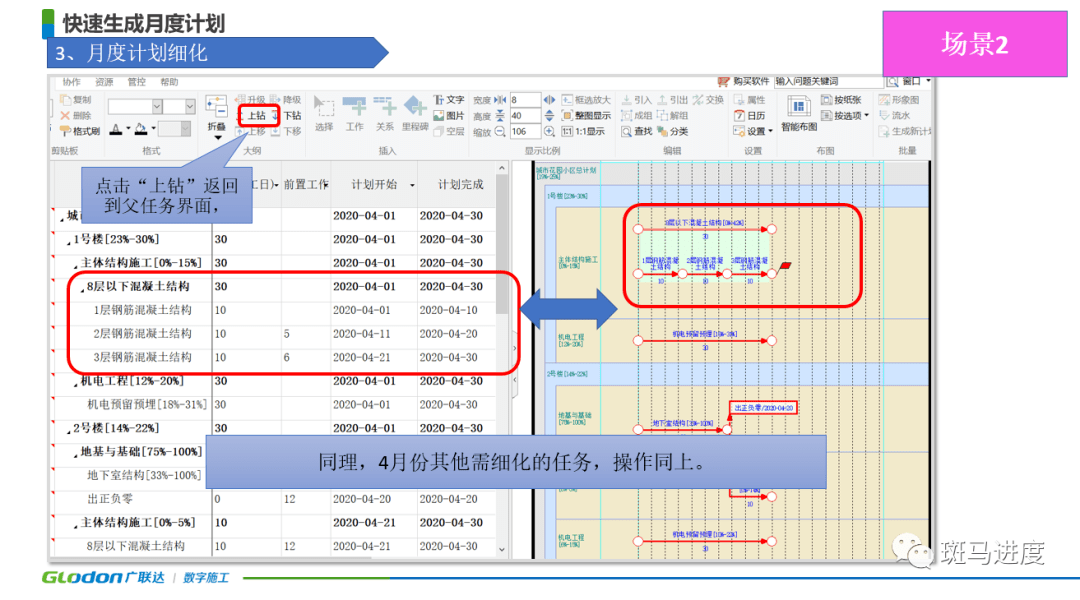Click the 1:1显示 actual size icon
Image resolution: width=1080 pixels, height=600 pixels.
coord(567,131)
